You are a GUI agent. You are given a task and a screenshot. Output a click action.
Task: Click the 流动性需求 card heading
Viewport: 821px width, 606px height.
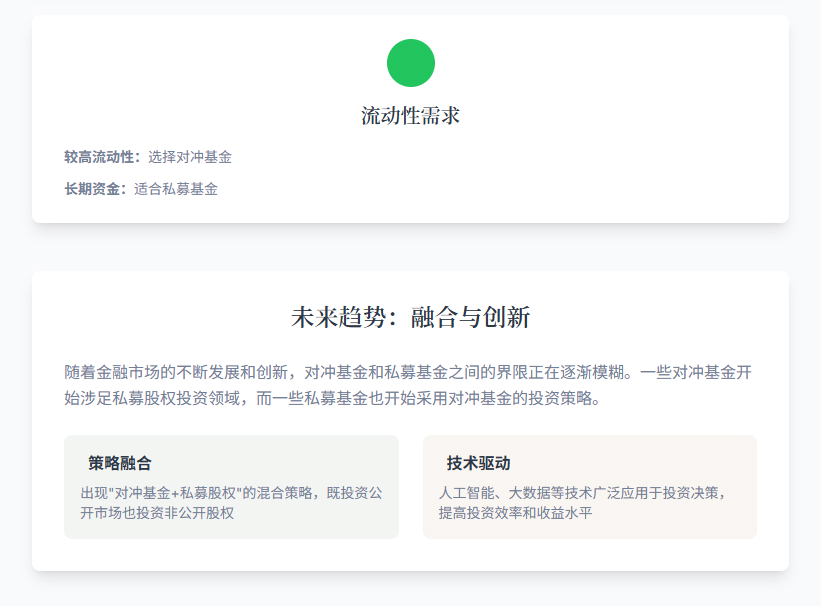click(410, 116)
